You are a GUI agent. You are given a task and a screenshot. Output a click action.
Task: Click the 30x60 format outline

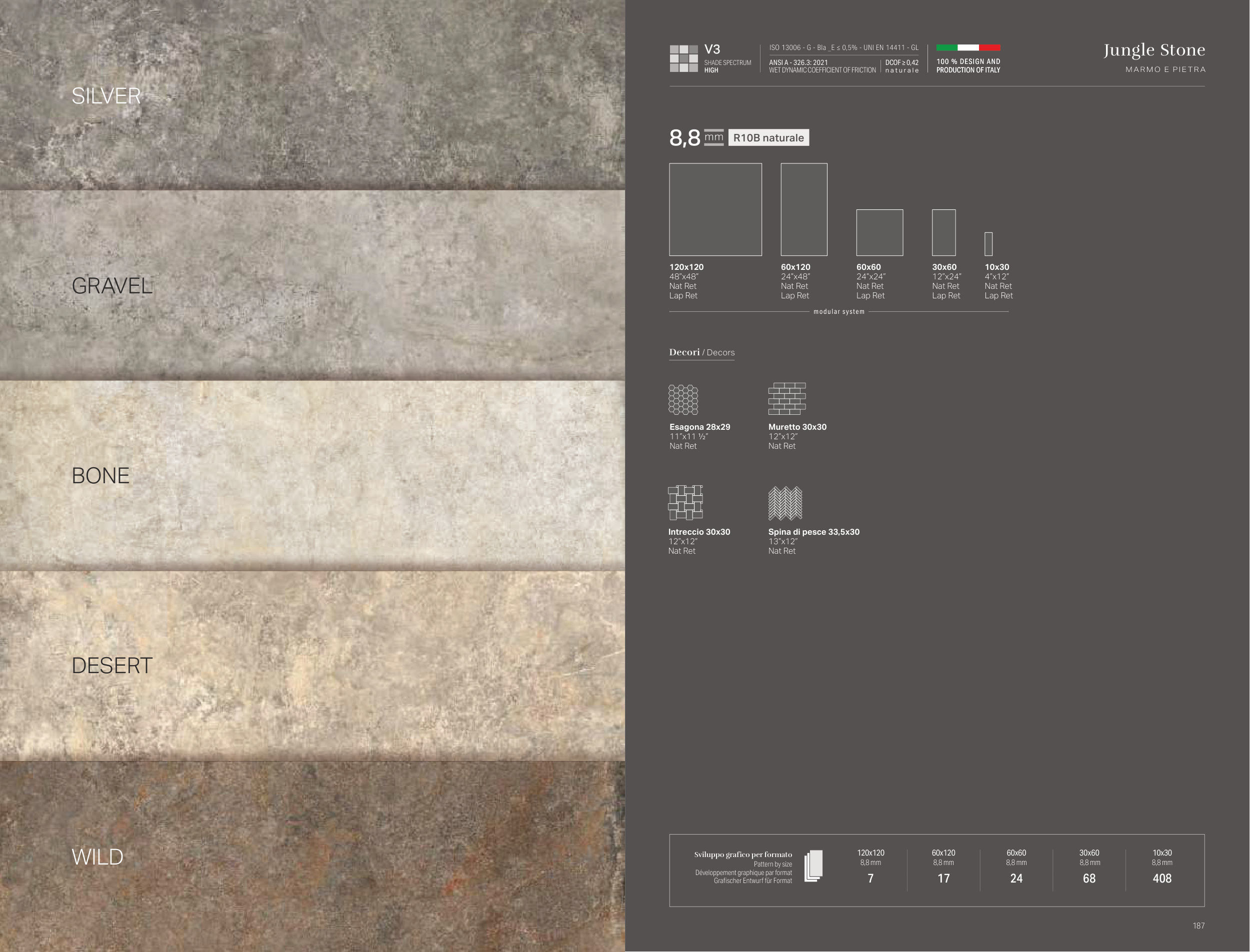(944, 233)
